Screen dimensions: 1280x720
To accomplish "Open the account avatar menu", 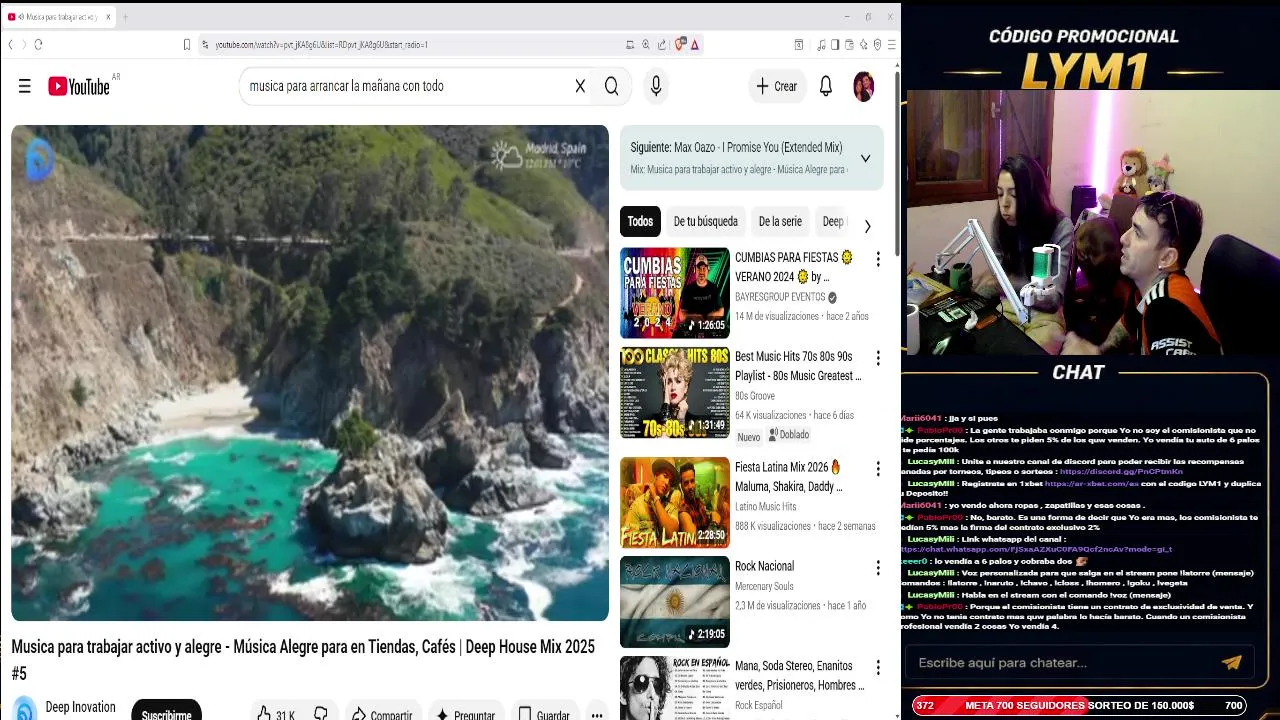I will click(x=863, y=86).
